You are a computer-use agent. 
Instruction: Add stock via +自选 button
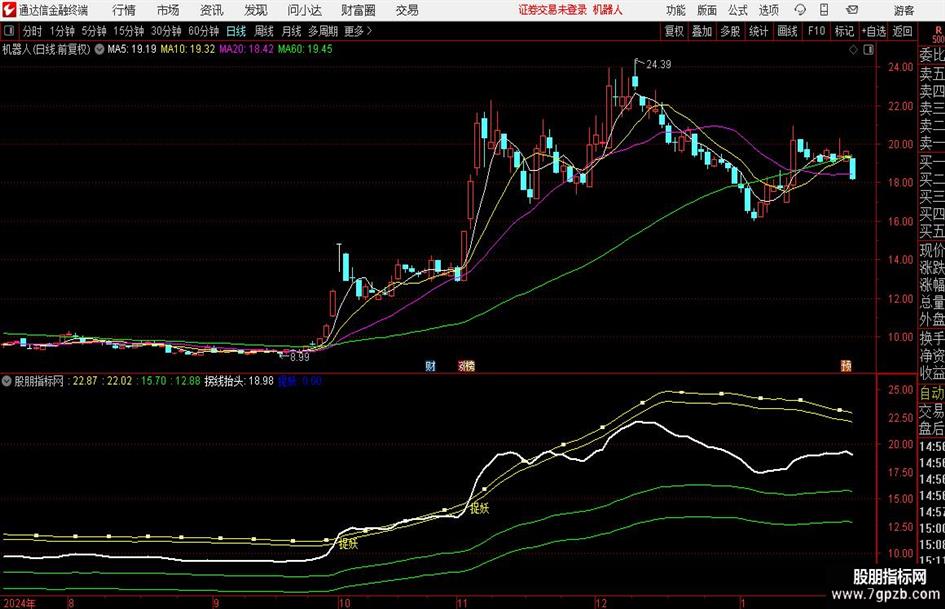(873, 31)
